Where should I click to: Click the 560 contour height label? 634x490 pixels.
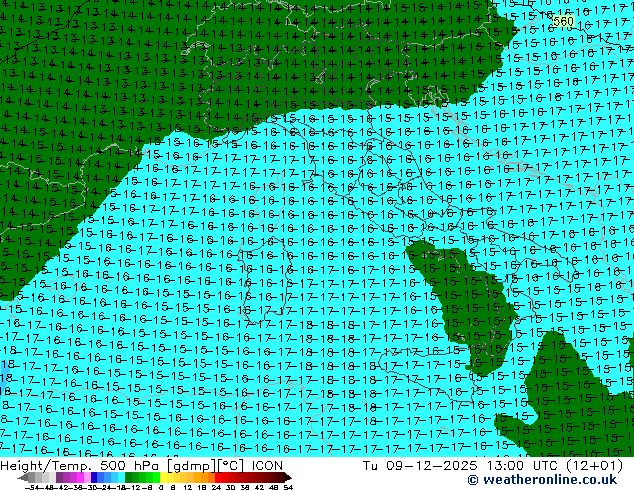pyautogui.click(x=563, y=21)
